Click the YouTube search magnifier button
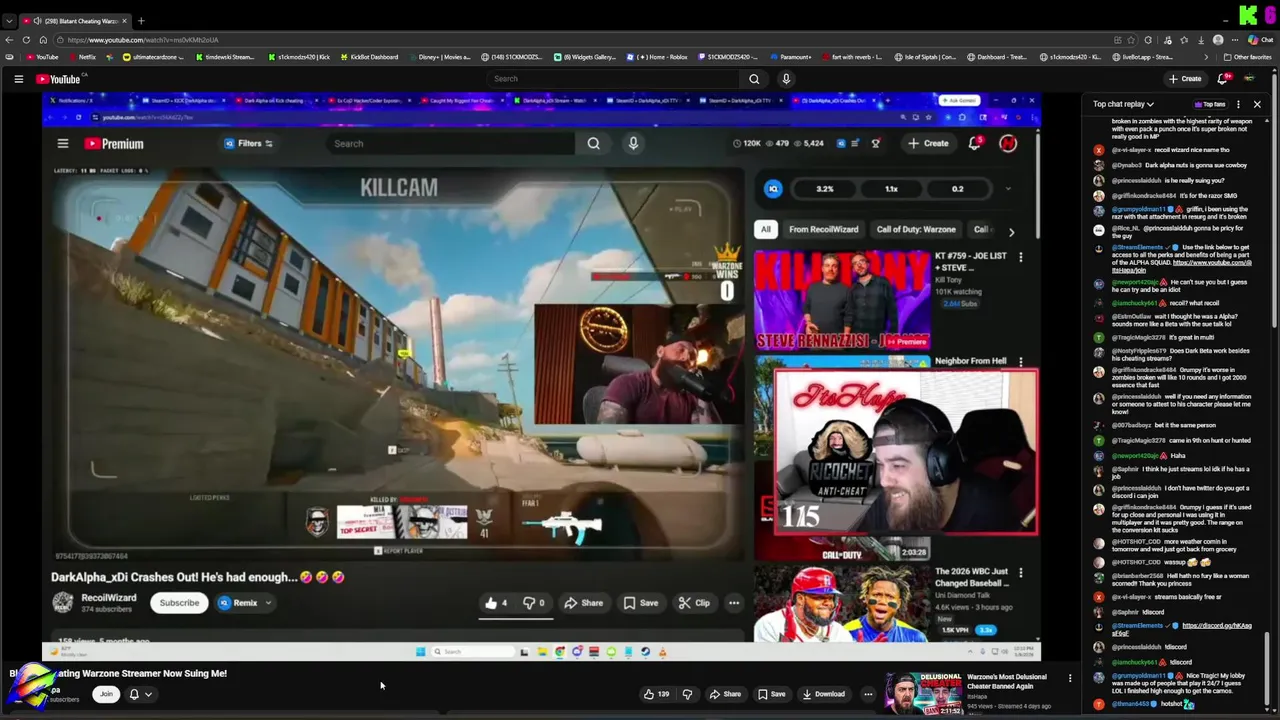The width and height of the screenshot is (1280, 720). pyautogui.click(x=754, y=79)
